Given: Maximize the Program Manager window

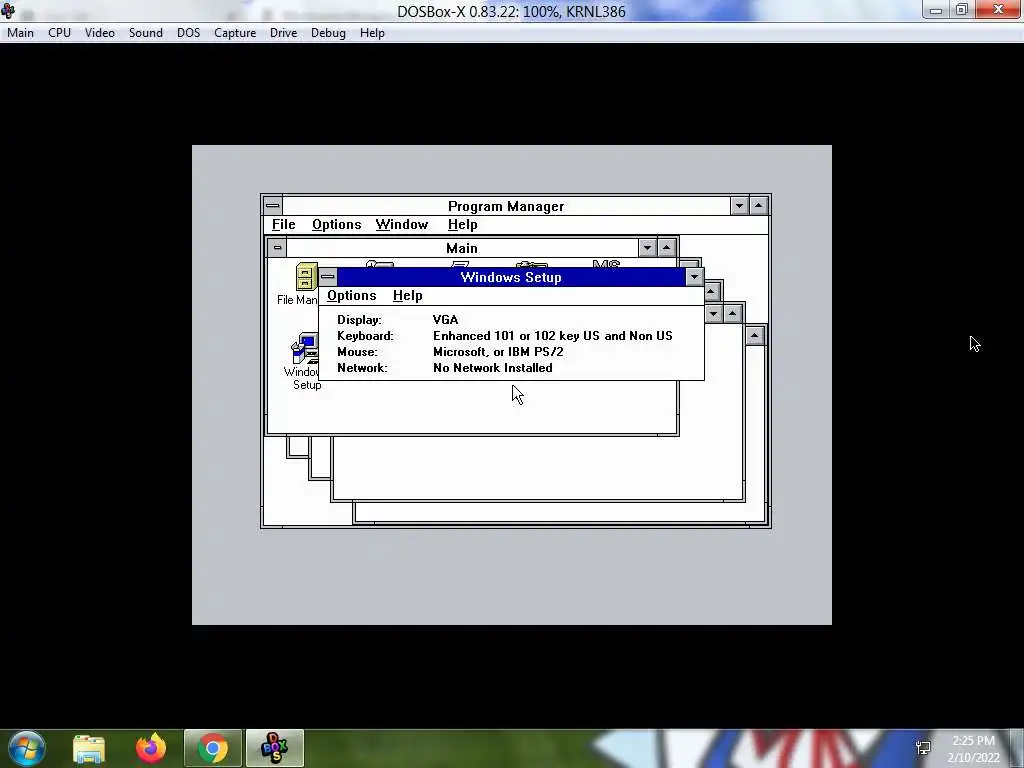Looking at the screenshot, I should [x=758, y=206].
